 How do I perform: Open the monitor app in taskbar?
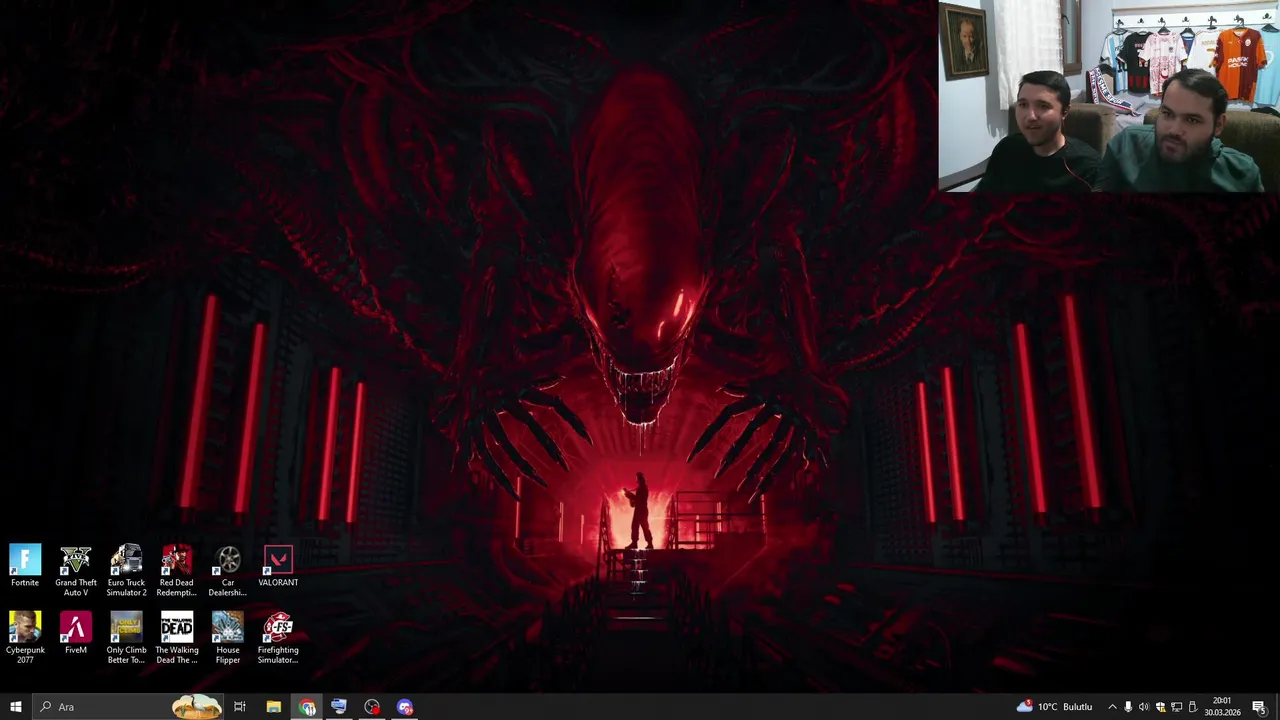339,707
